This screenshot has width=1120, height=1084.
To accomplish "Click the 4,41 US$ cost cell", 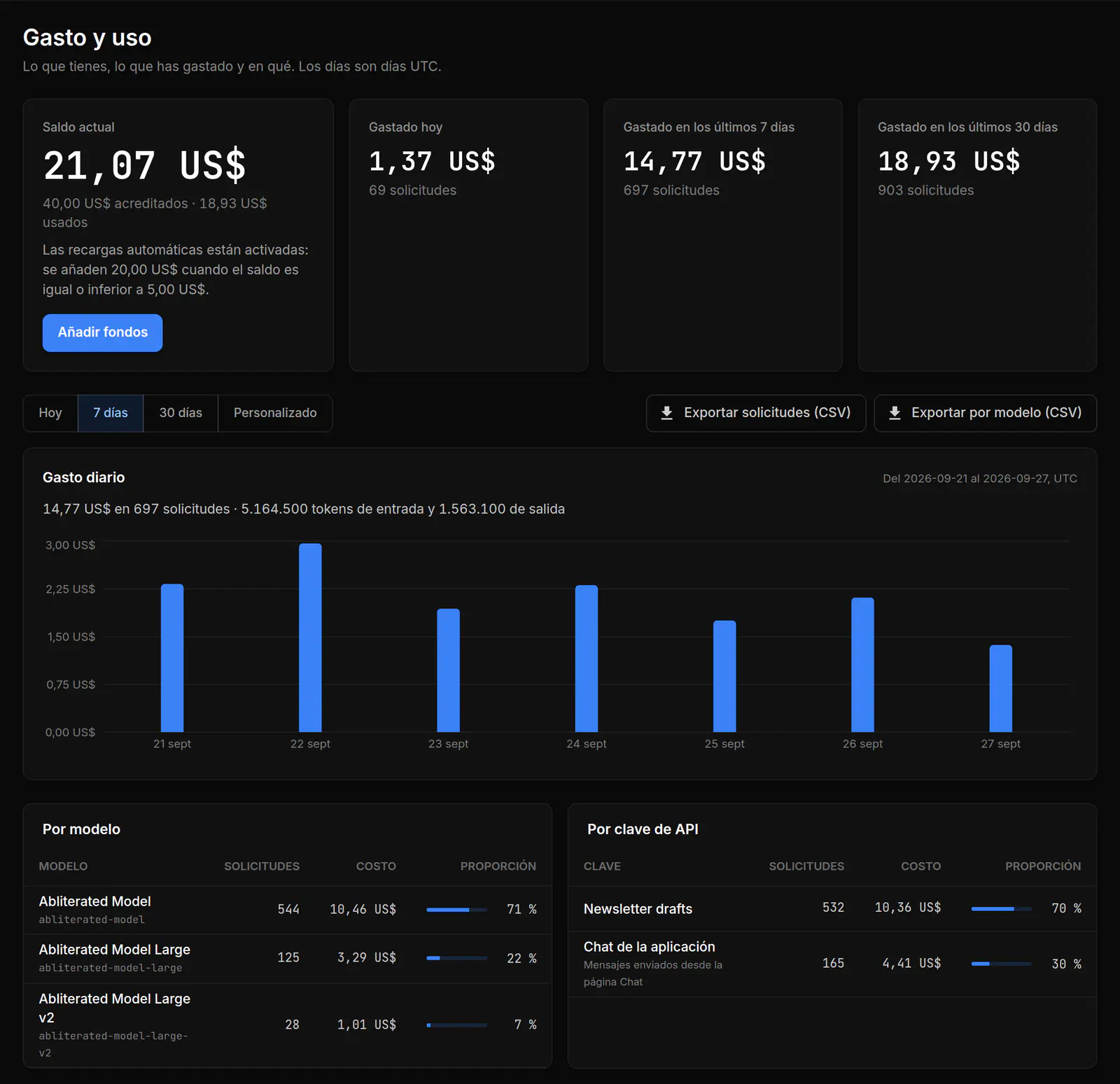I will [x=911, y=964].
